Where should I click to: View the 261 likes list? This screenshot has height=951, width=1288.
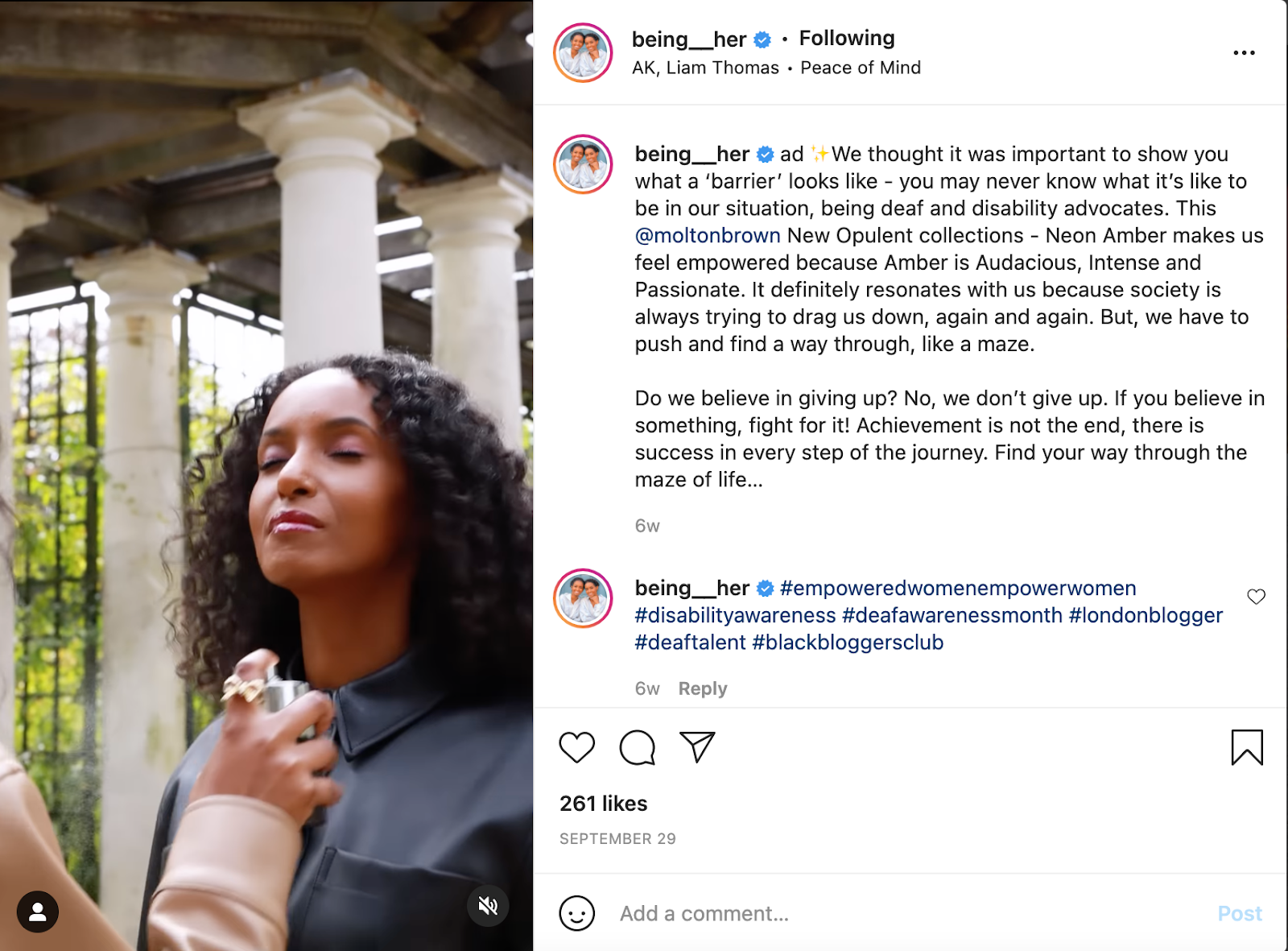pos(604,803)
